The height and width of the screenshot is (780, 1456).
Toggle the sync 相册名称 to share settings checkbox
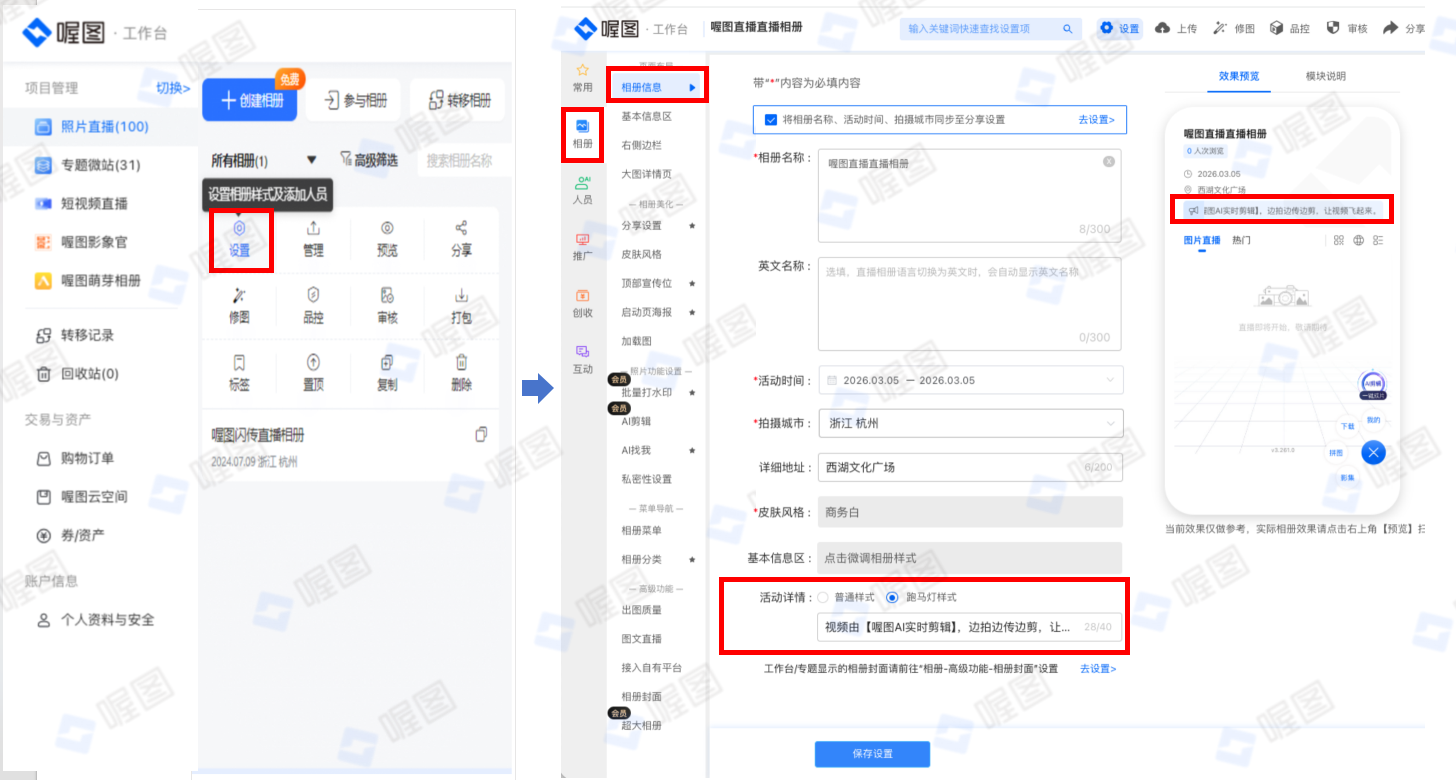pyautogui.click(x=771, y=119)
